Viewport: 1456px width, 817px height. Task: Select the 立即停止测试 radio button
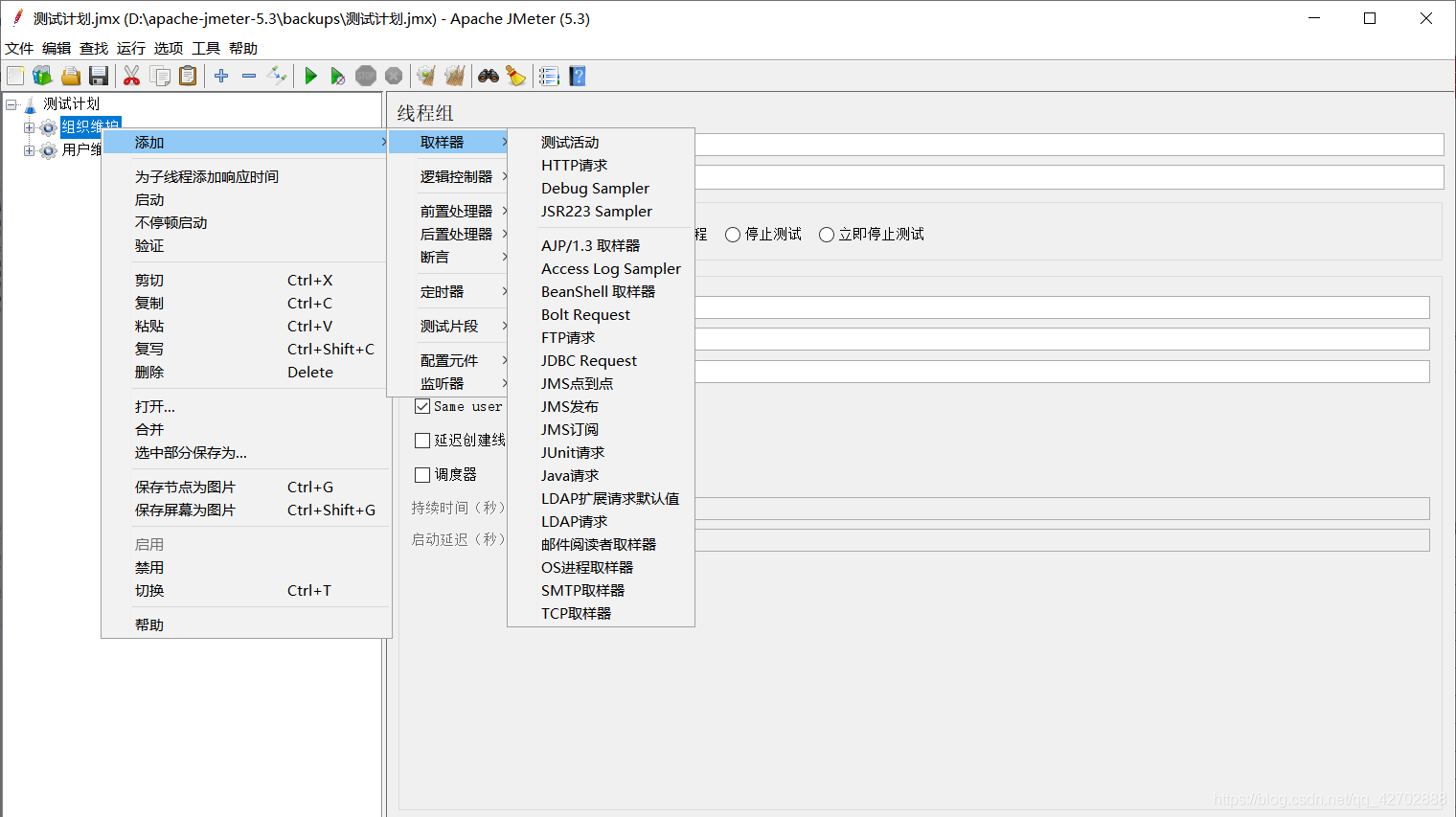click(x=827, y=235)
